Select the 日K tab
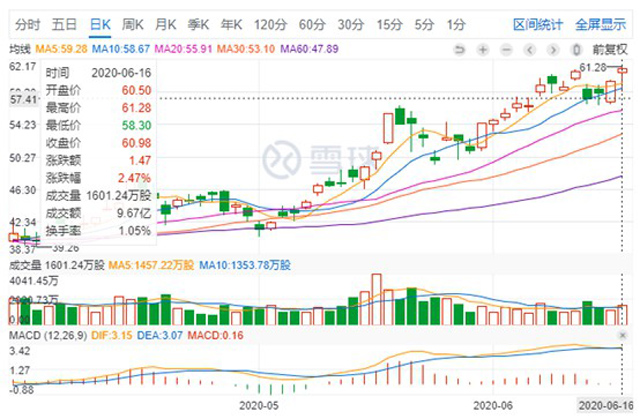Screen dimensions: 640x419 coord(100,24)
